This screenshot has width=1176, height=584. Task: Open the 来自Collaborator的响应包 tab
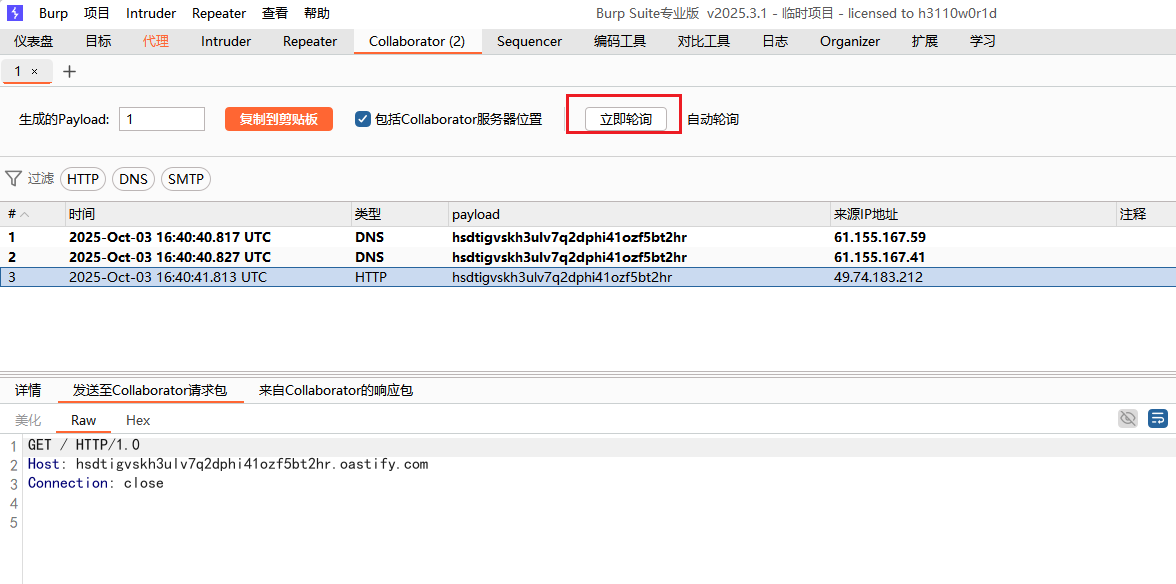335,390
